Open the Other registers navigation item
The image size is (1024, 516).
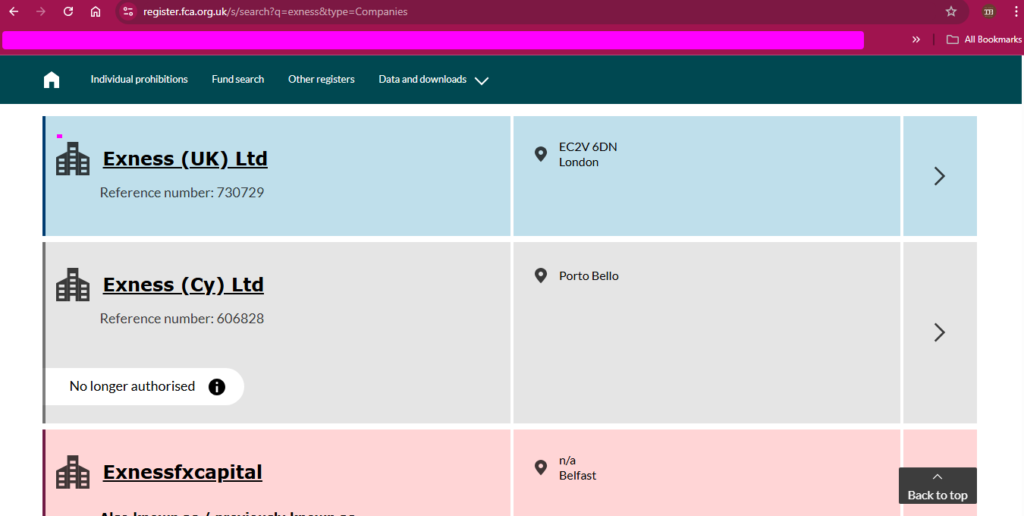point(321,80)
